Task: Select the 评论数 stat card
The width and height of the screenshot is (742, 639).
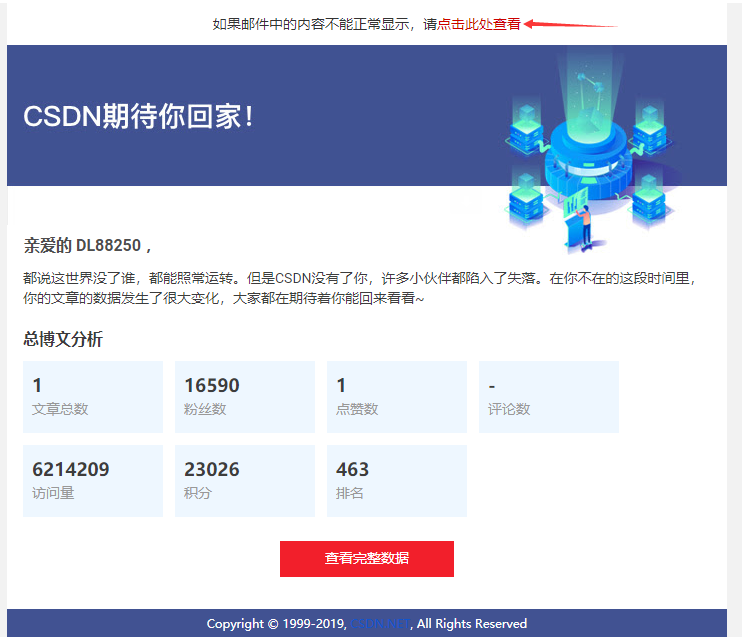Action: 549,397
